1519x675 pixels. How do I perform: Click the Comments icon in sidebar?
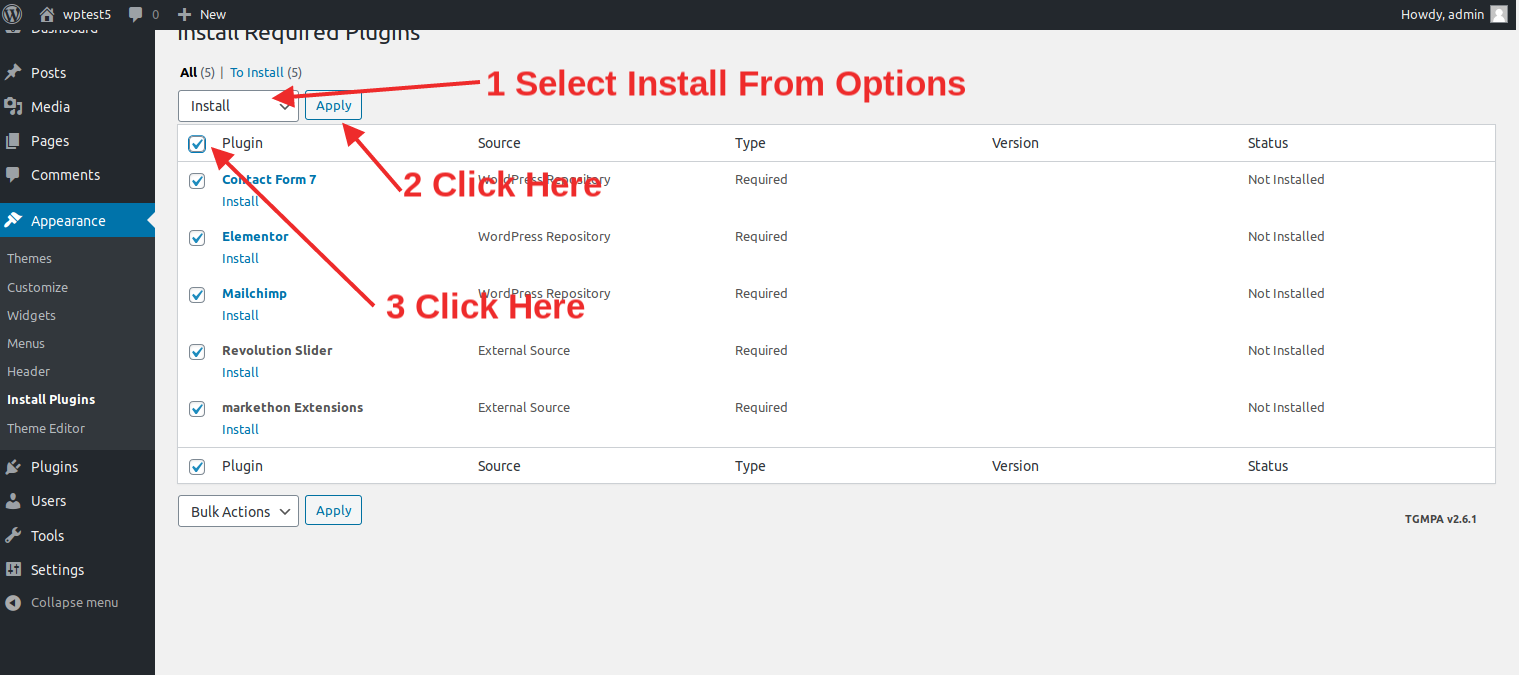[13, 174]
